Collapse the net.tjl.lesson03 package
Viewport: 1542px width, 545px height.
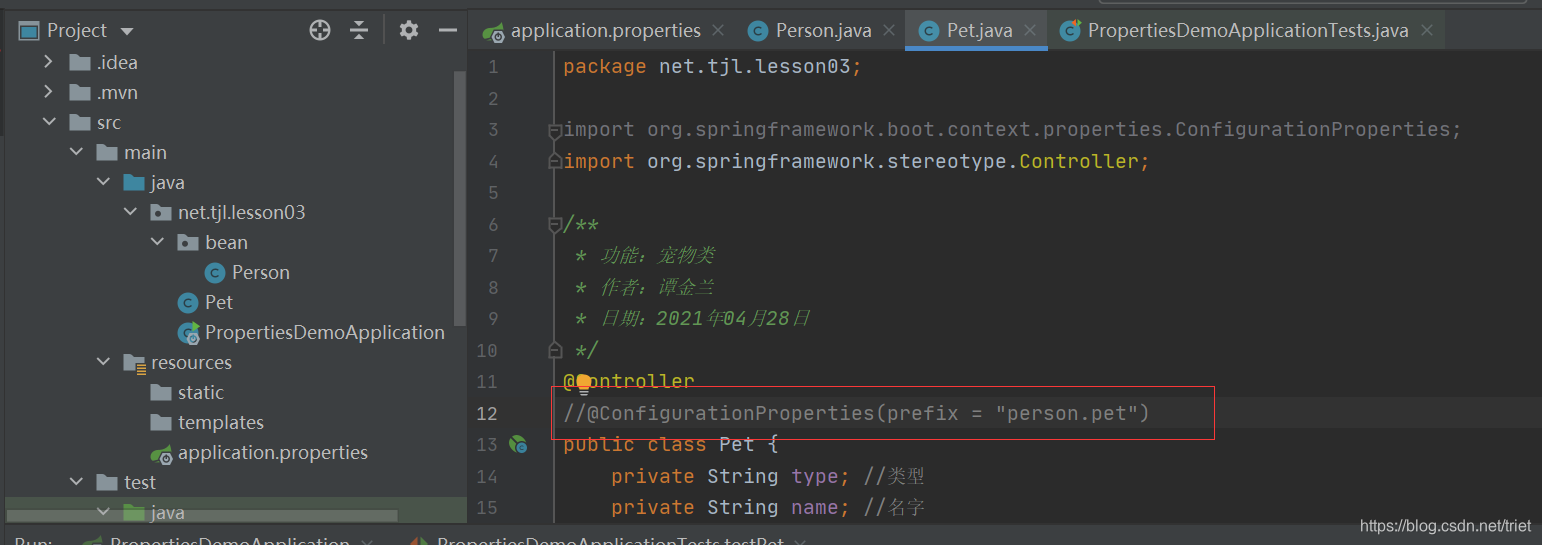(130, 212)
